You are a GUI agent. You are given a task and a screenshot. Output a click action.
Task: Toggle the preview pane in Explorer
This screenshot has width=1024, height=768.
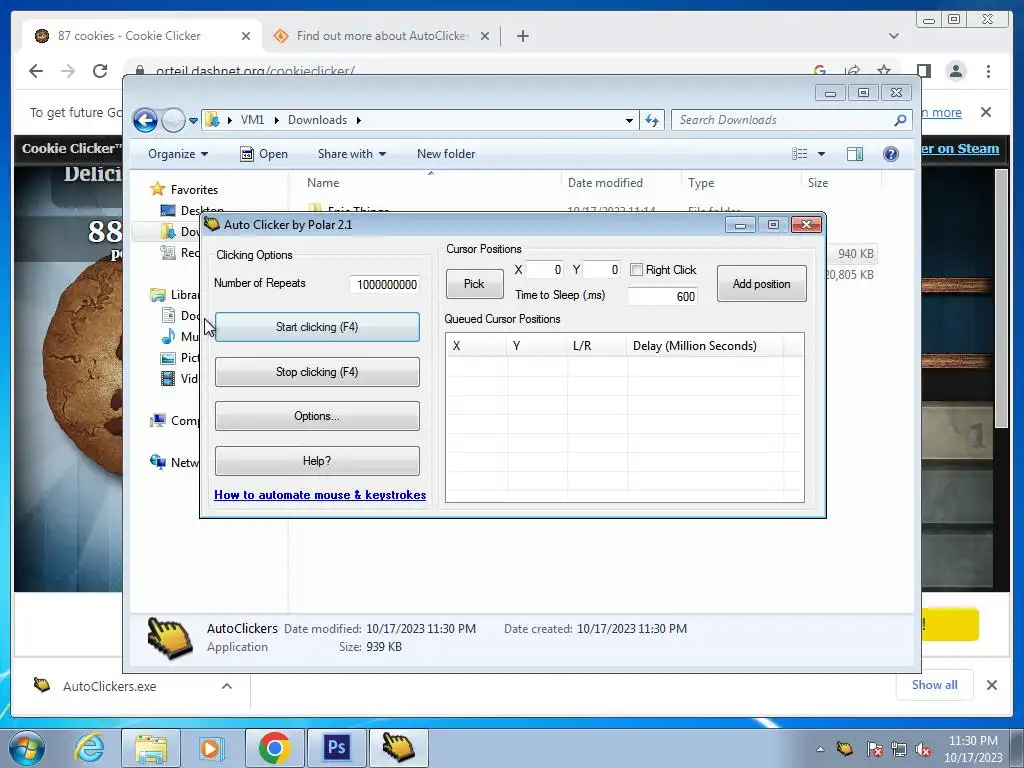point(855,154)
